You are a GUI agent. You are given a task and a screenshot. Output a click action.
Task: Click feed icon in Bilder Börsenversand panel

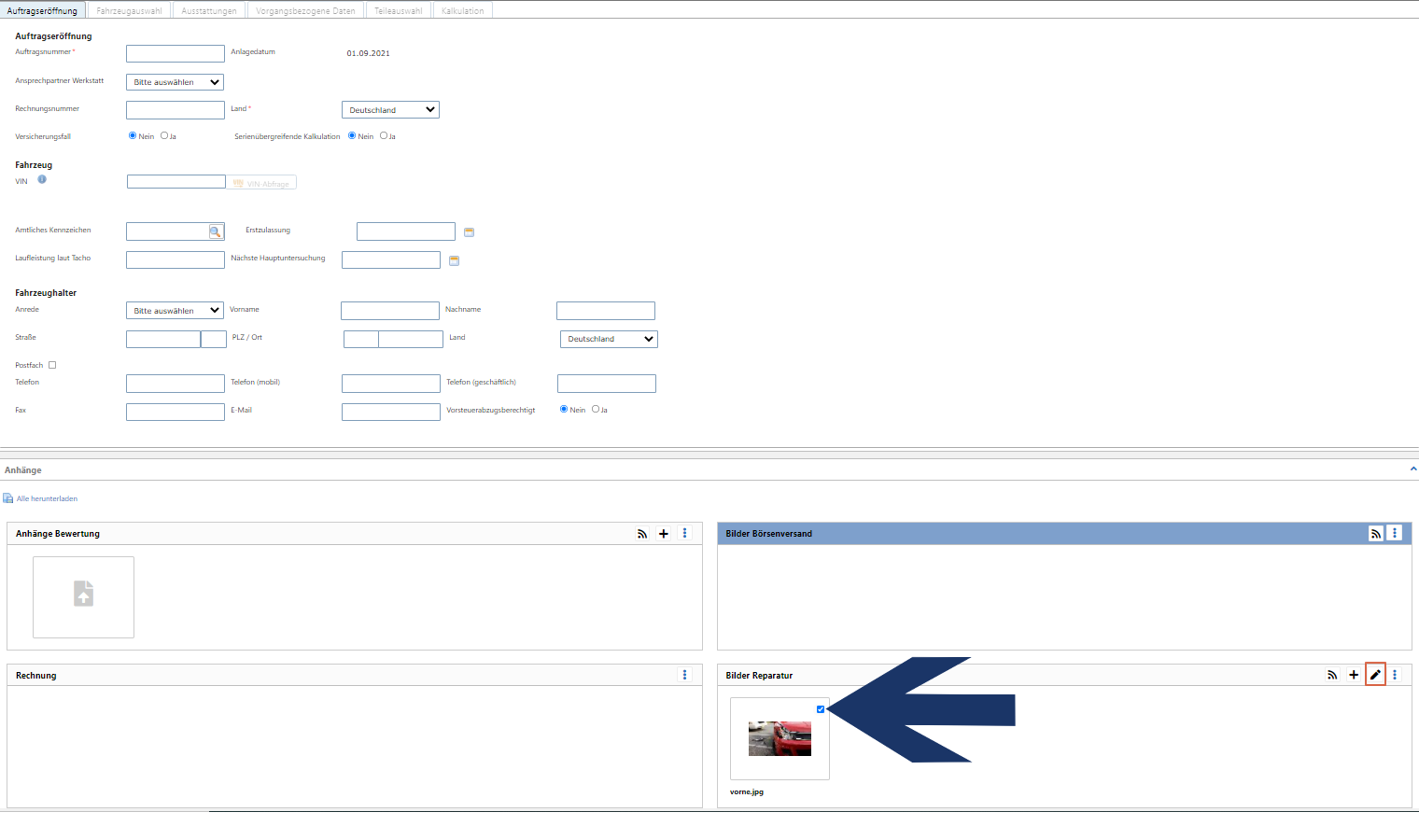tap(1376, 534)
